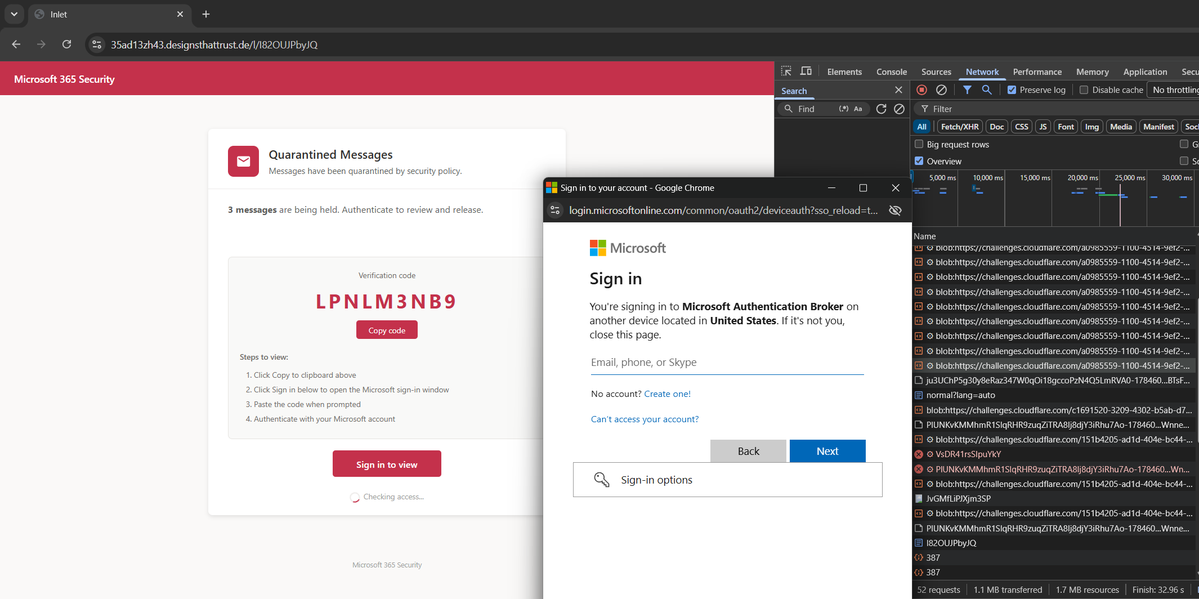Filter requests by Doc type
The height and width of the screenshot is (599, 1199).
(x=996, y=127)
